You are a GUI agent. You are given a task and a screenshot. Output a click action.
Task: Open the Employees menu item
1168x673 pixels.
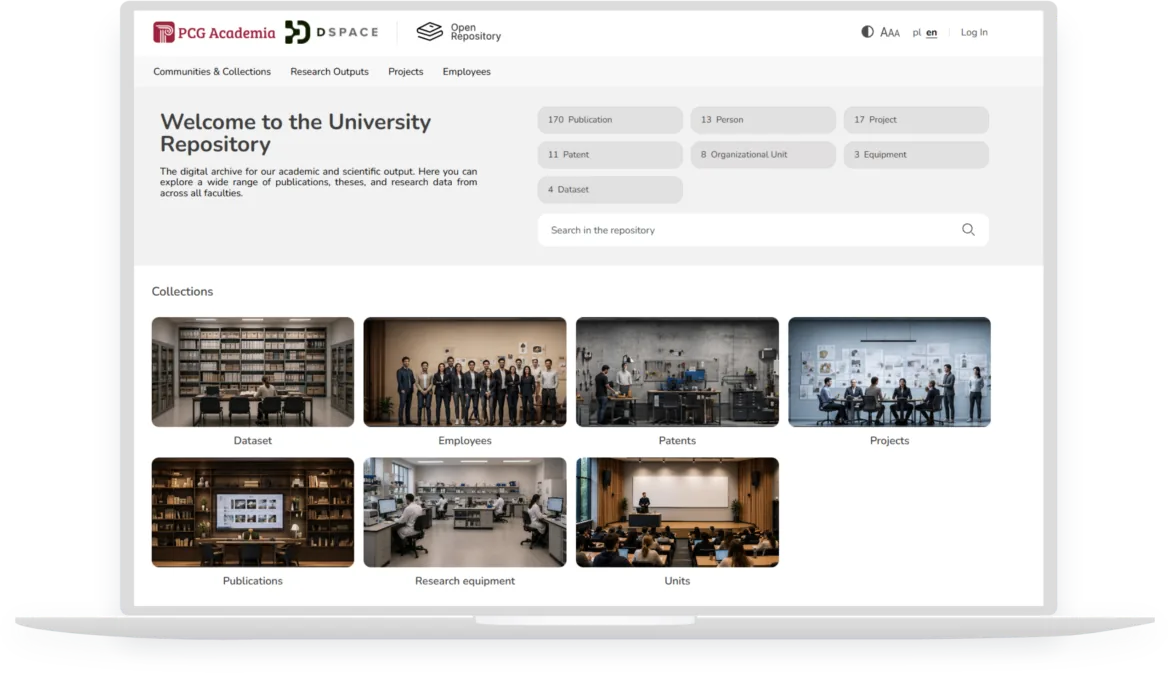(466, 72)
